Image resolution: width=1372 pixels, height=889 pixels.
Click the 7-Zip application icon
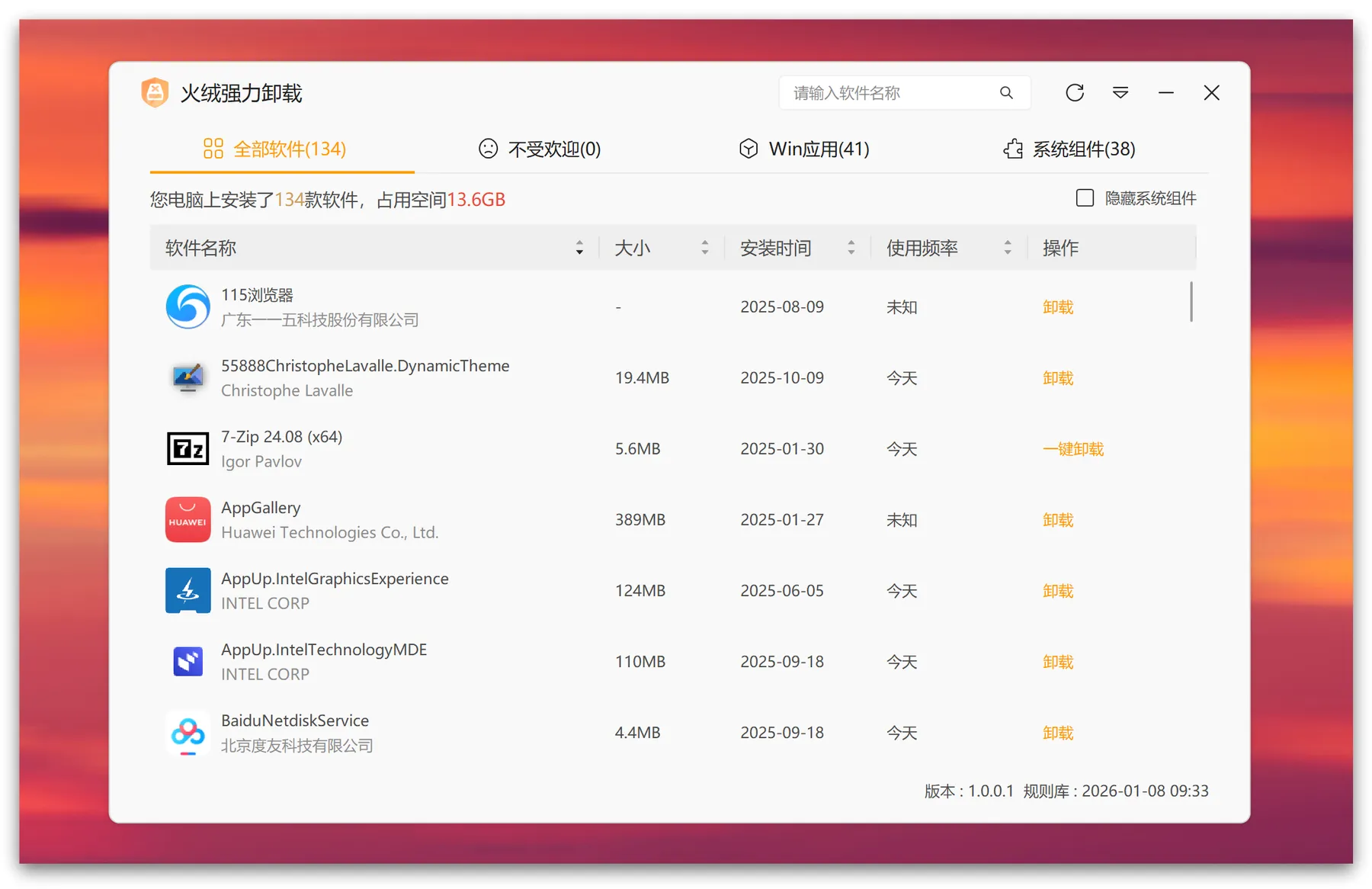188,448
